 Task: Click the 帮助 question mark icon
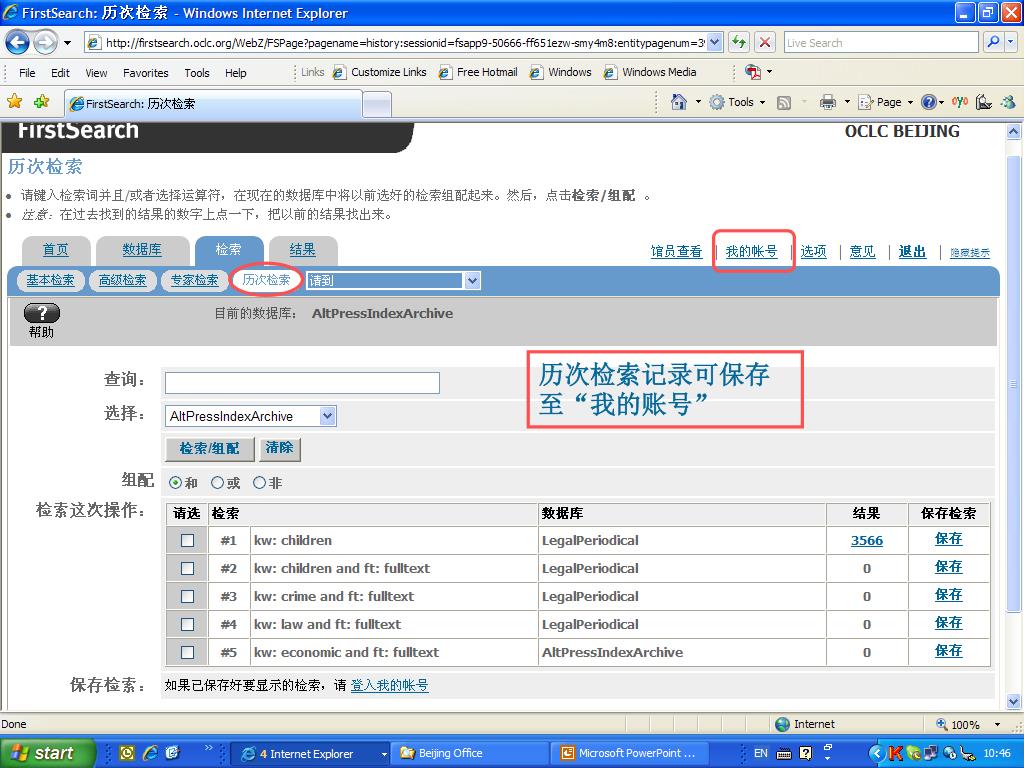coord(42,313)
